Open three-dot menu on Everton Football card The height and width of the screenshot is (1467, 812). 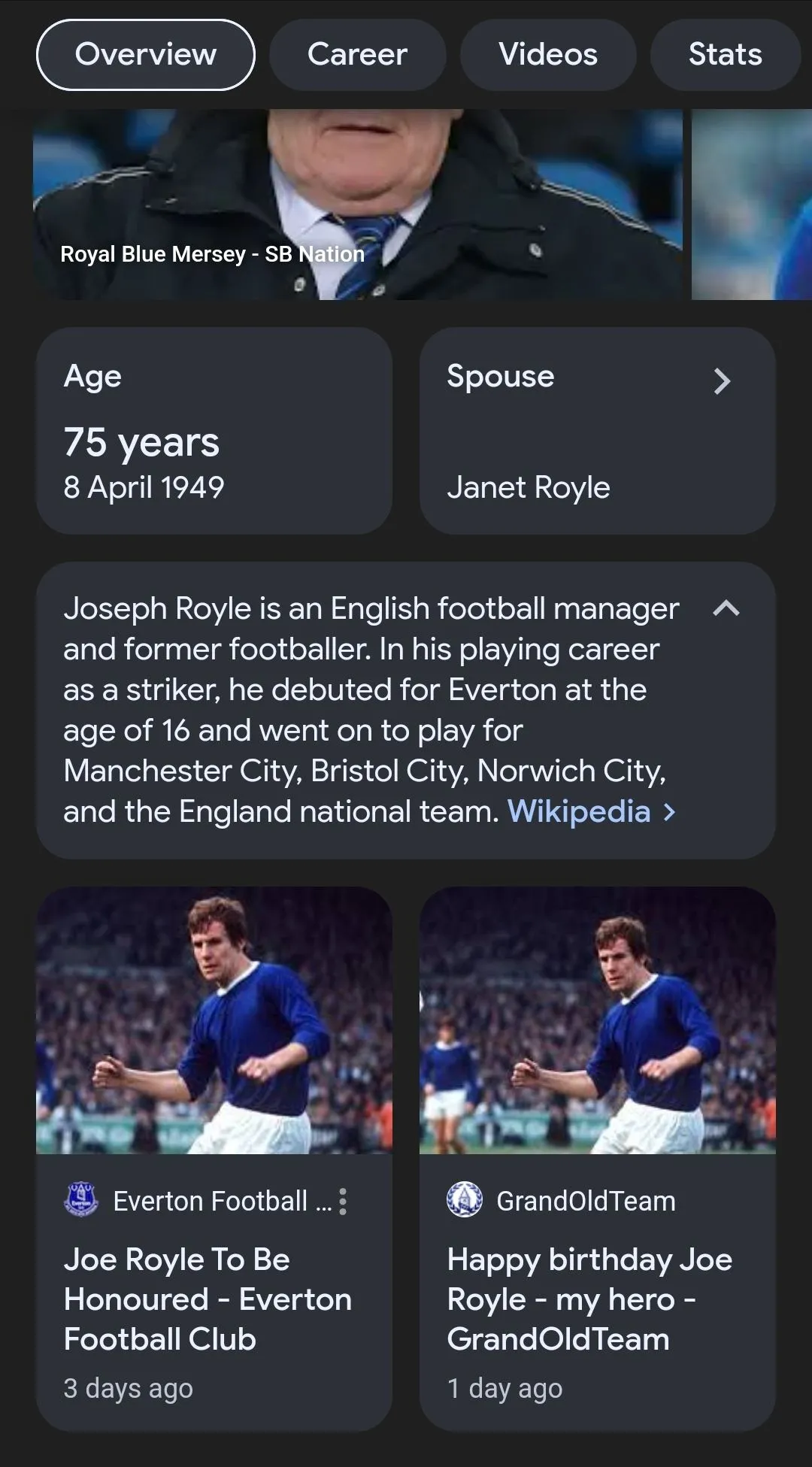[x=343, y=1202]
